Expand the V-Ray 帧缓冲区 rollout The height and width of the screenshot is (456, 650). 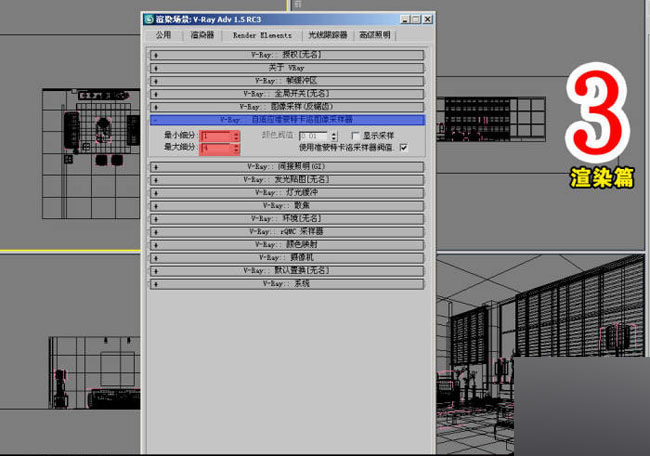point(287,81)
